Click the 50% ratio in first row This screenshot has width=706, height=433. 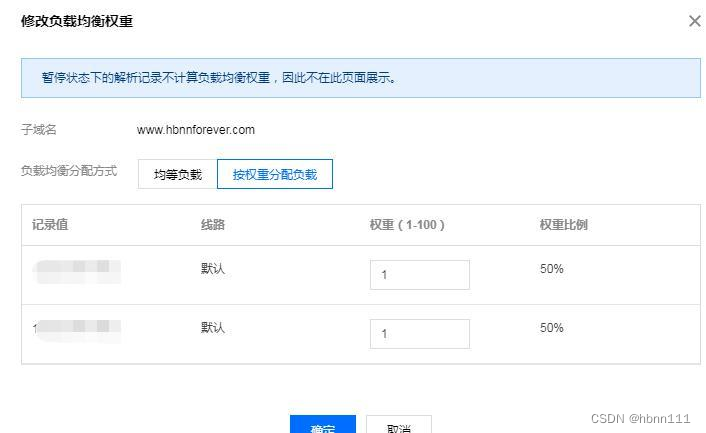[552, 269]
